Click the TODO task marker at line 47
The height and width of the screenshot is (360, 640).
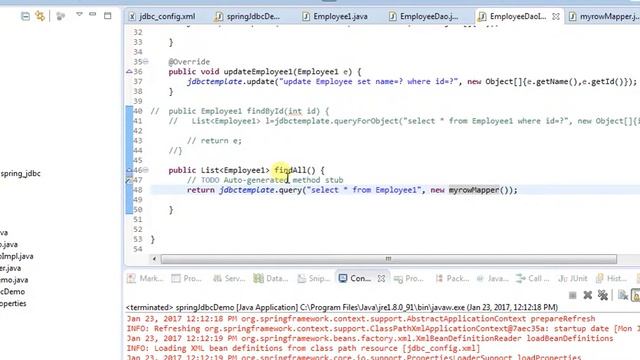129,180
